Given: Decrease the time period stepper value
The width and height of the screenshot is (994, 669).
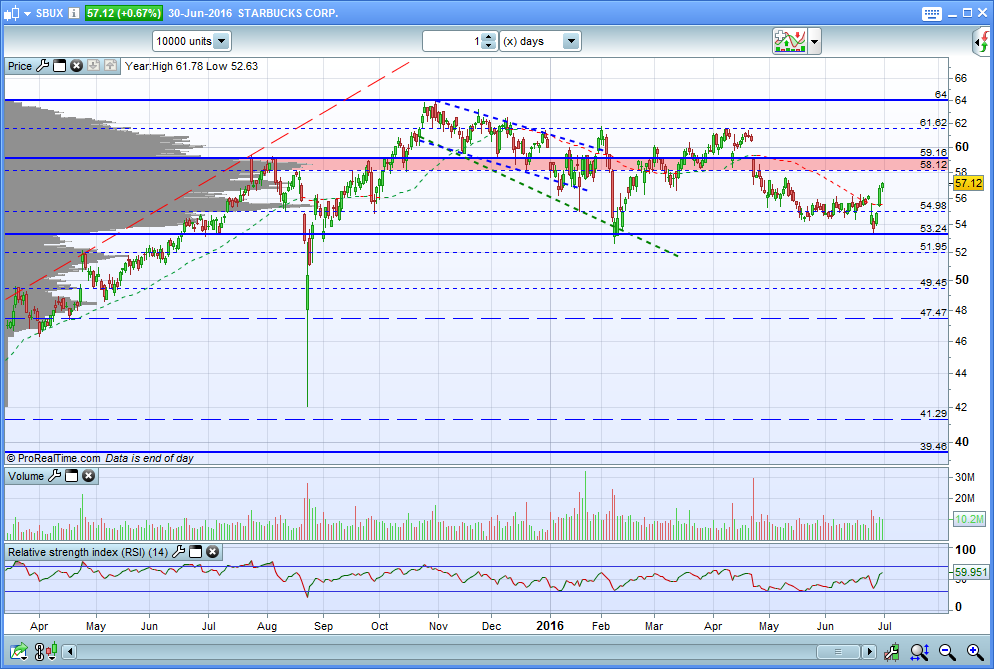Looking at the screenshot, I should pyautogui.click(x=488, y=46).
